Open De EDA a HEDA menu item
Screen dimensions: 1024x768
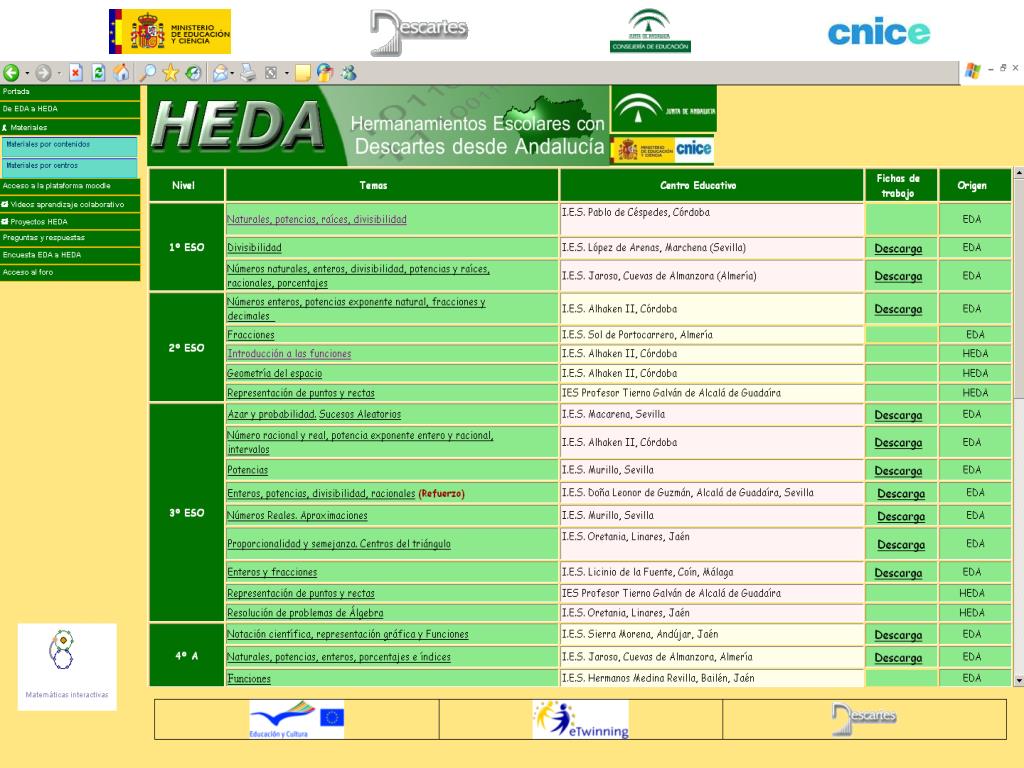click(70, 109)
